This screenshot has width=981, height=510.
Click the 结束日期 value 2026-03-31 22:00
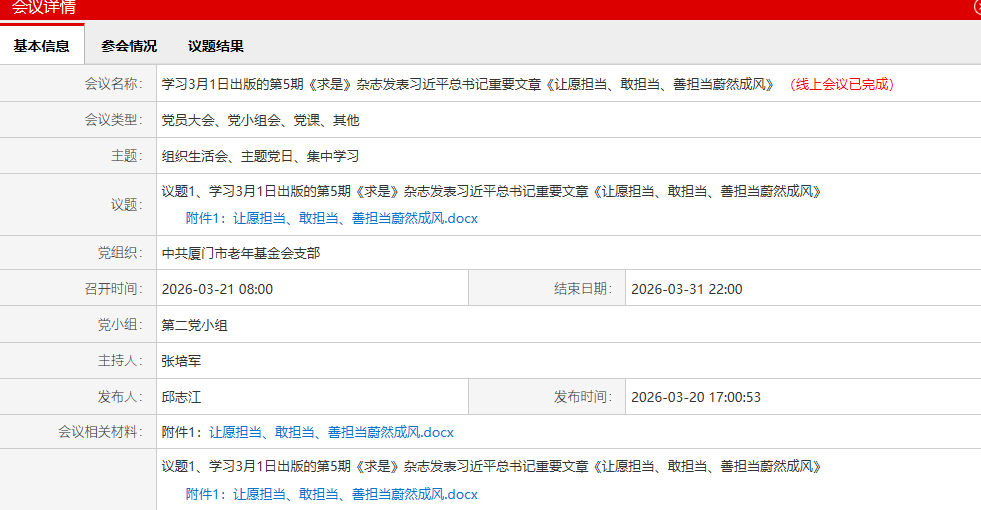[686, 289]
